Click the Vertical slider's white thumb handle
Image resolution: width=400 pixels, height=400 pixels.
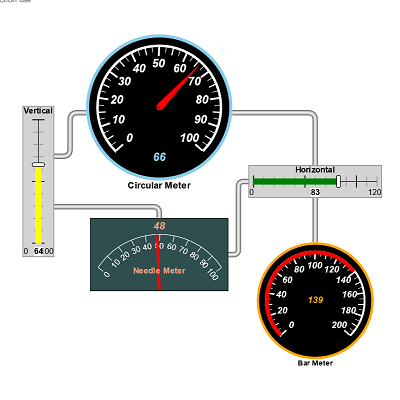point(38,165)
